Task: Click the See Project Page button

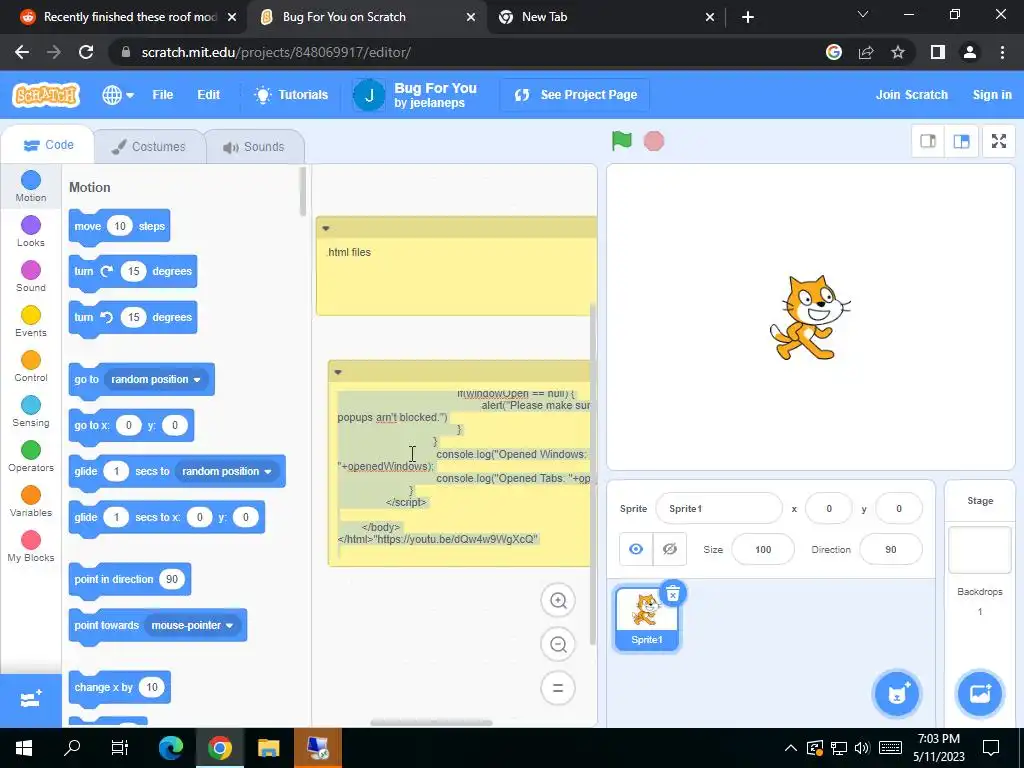Action: [x=575, y=95]
